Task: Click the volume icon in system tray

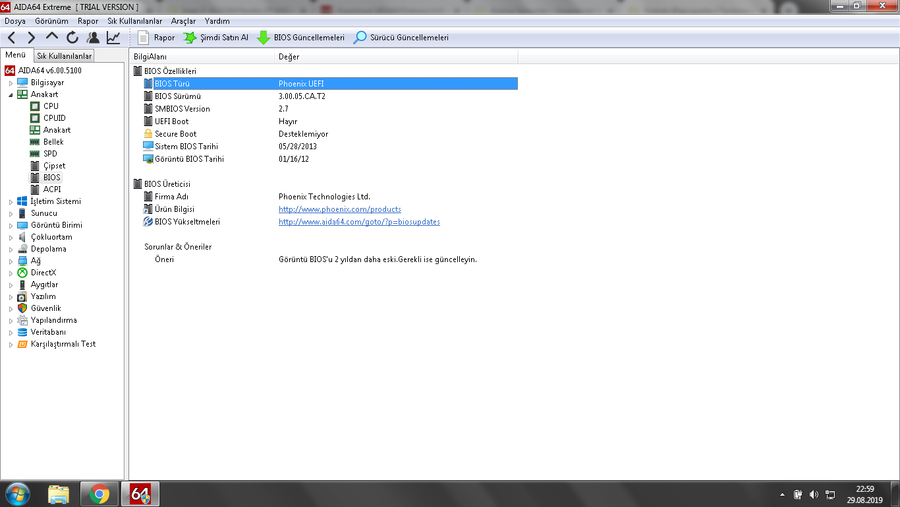Action: 813,494
